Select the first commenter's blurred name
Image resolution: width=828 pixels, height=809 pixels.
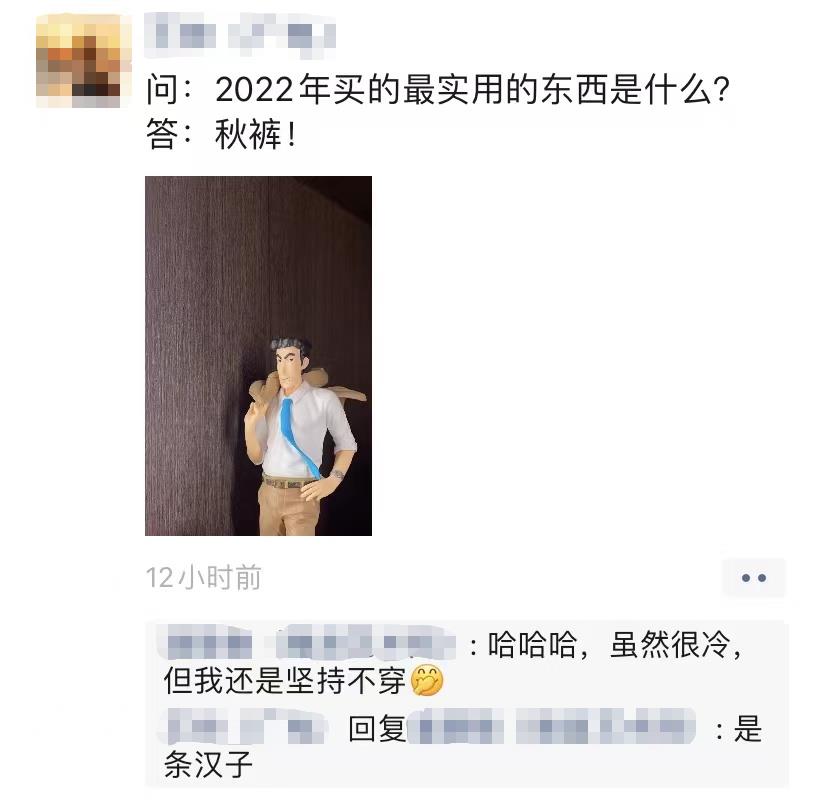point(306,644)
